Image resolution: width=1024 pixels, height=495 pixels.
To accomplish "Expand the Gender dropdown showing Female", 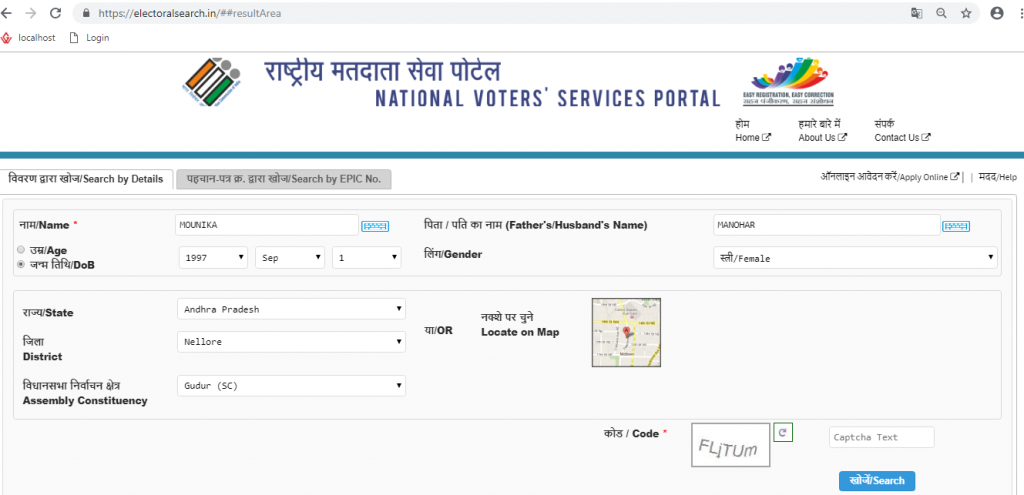I will (855, 258).
